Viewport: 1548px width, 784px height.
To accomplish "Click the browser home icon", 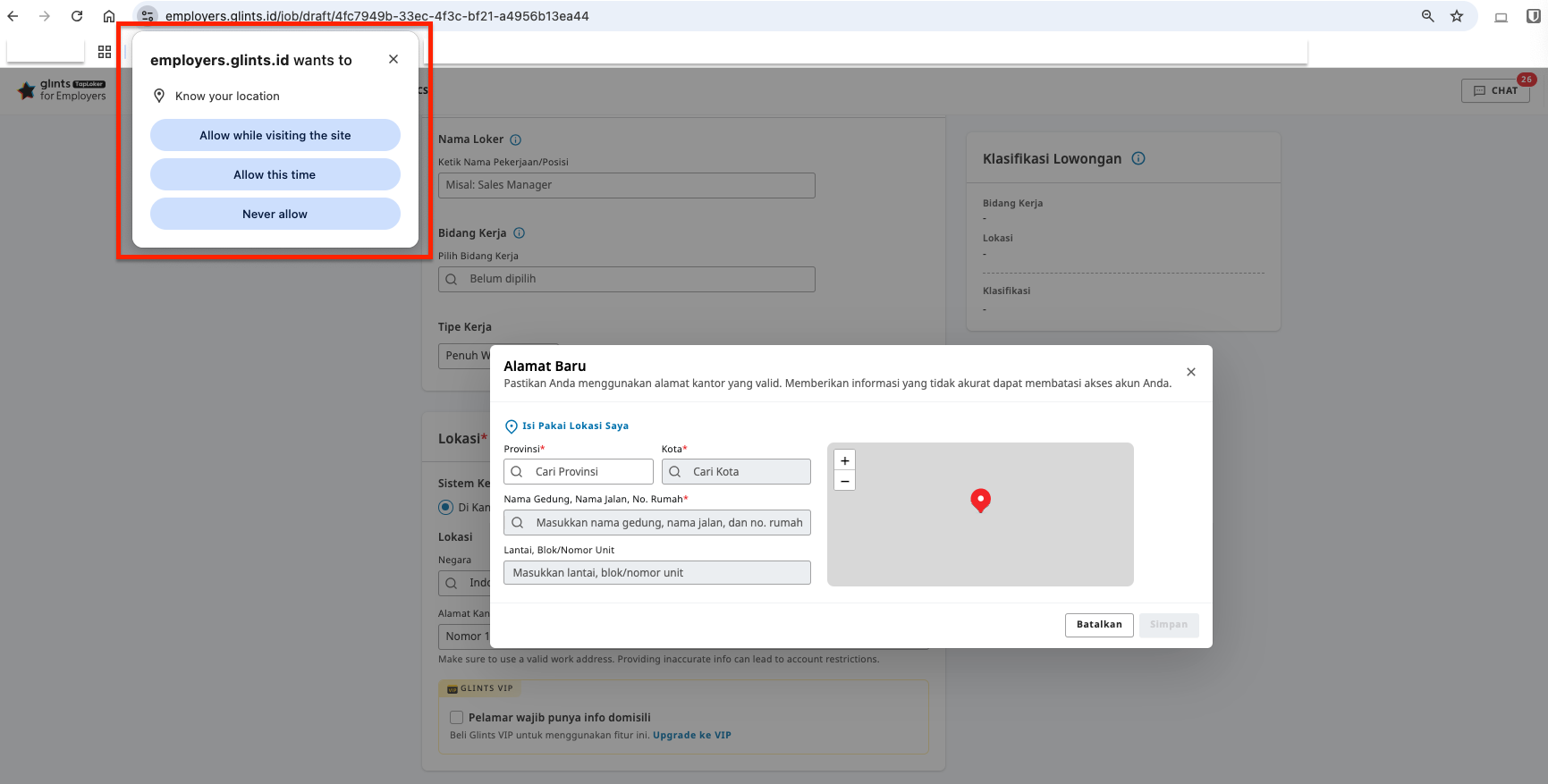I will coord(109,16).
